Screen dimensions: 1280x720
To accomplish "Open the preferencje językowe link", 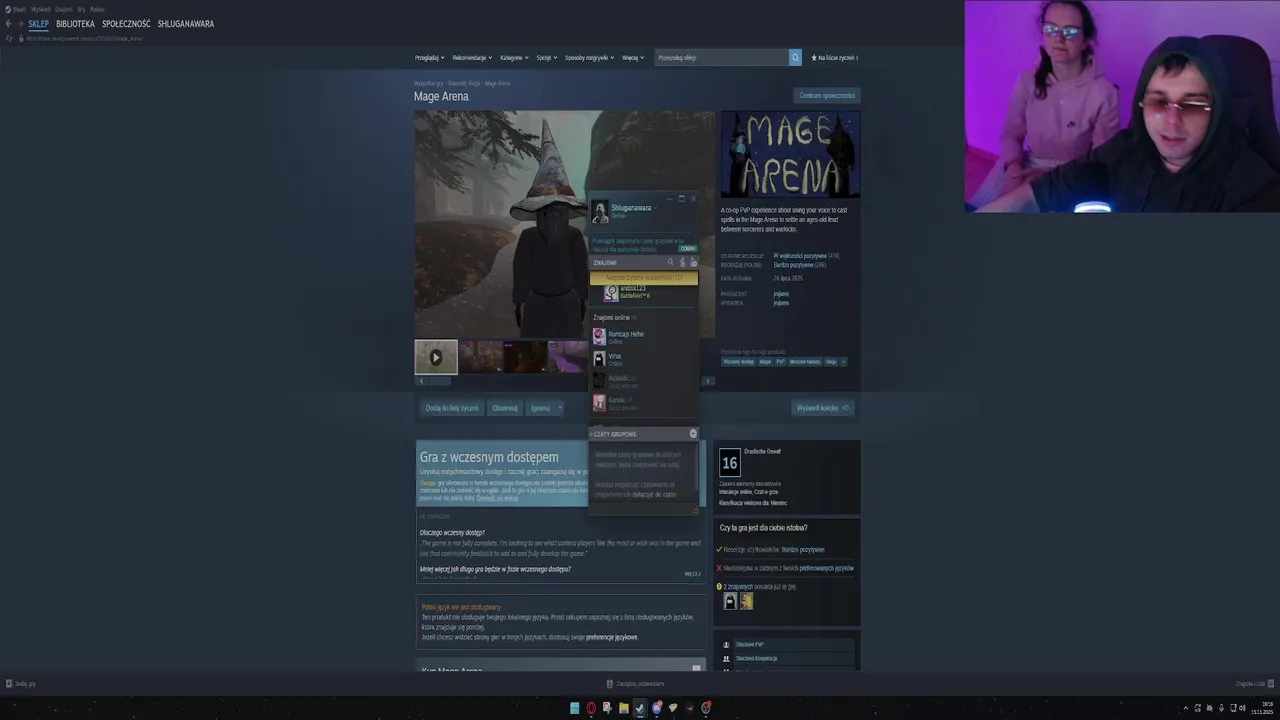I will point(612,637).
